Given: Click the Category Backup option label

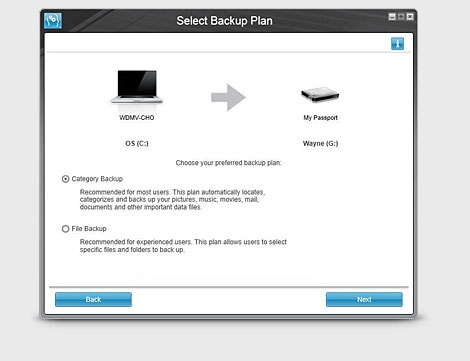Looking at the screenshot, I should pos(97,179).
